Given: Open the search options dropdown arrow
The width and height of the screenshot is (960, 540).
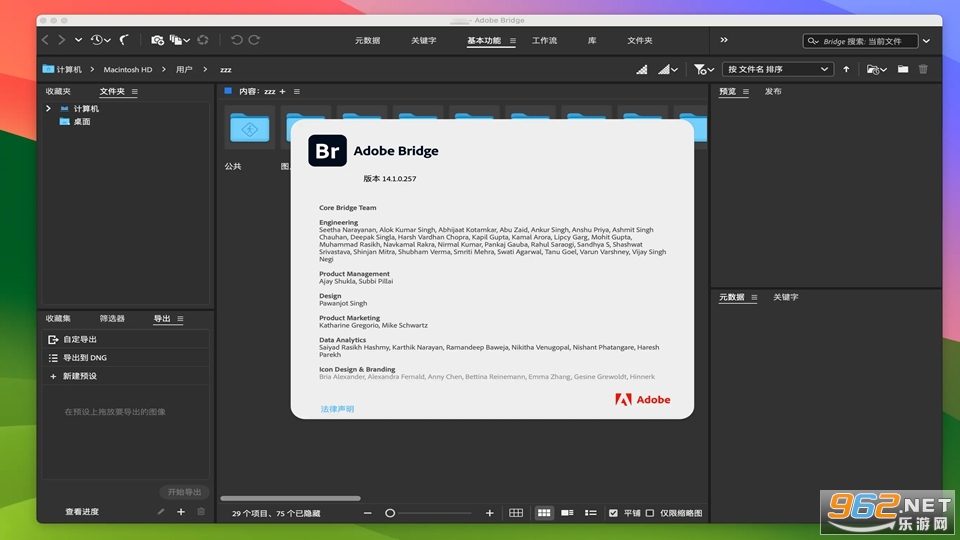Looking at the screenshot, I should coord(927,41).
